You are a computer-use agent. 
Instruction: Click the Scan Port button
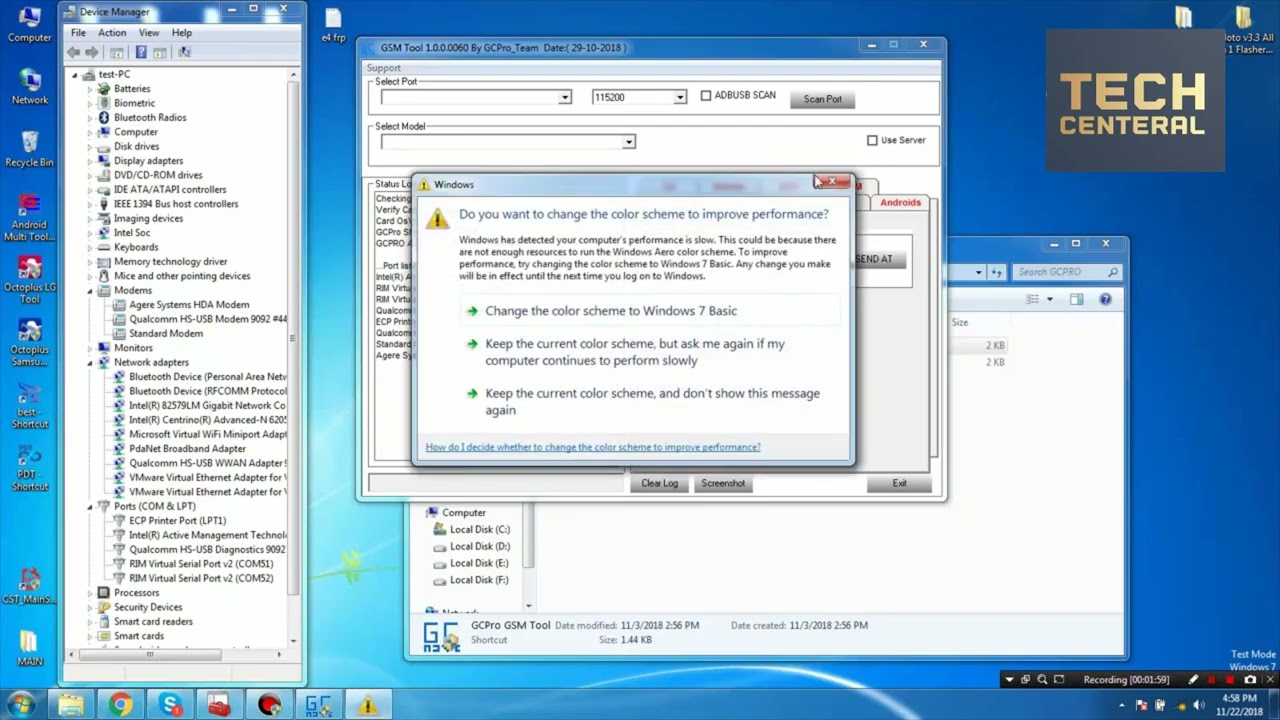click(823, 99)
